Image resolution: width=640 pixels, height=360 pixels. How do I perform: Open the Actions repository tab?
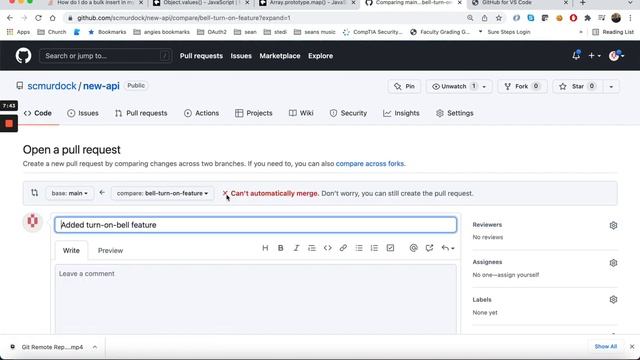tap(202, 113)
